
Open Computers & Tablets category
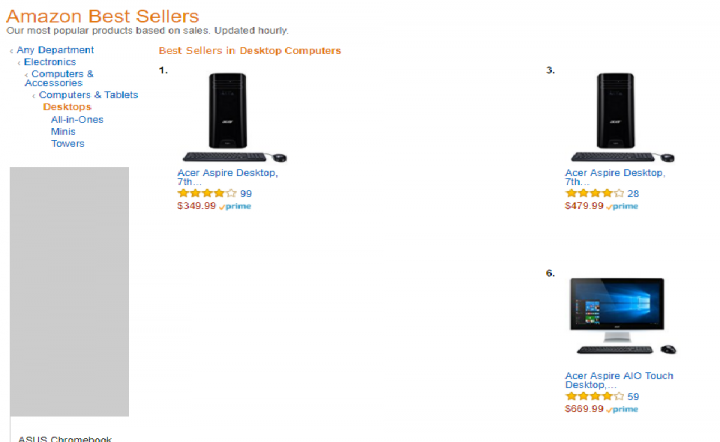click(88, 95)
